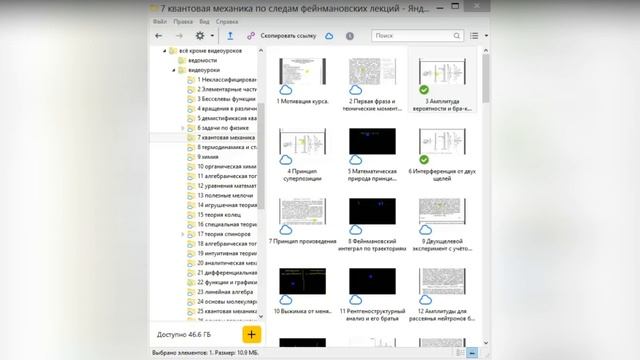640x360 pixels.
Task: Click cloud icon on '7 Принцип произведения'
Action: tap(286, 230)
